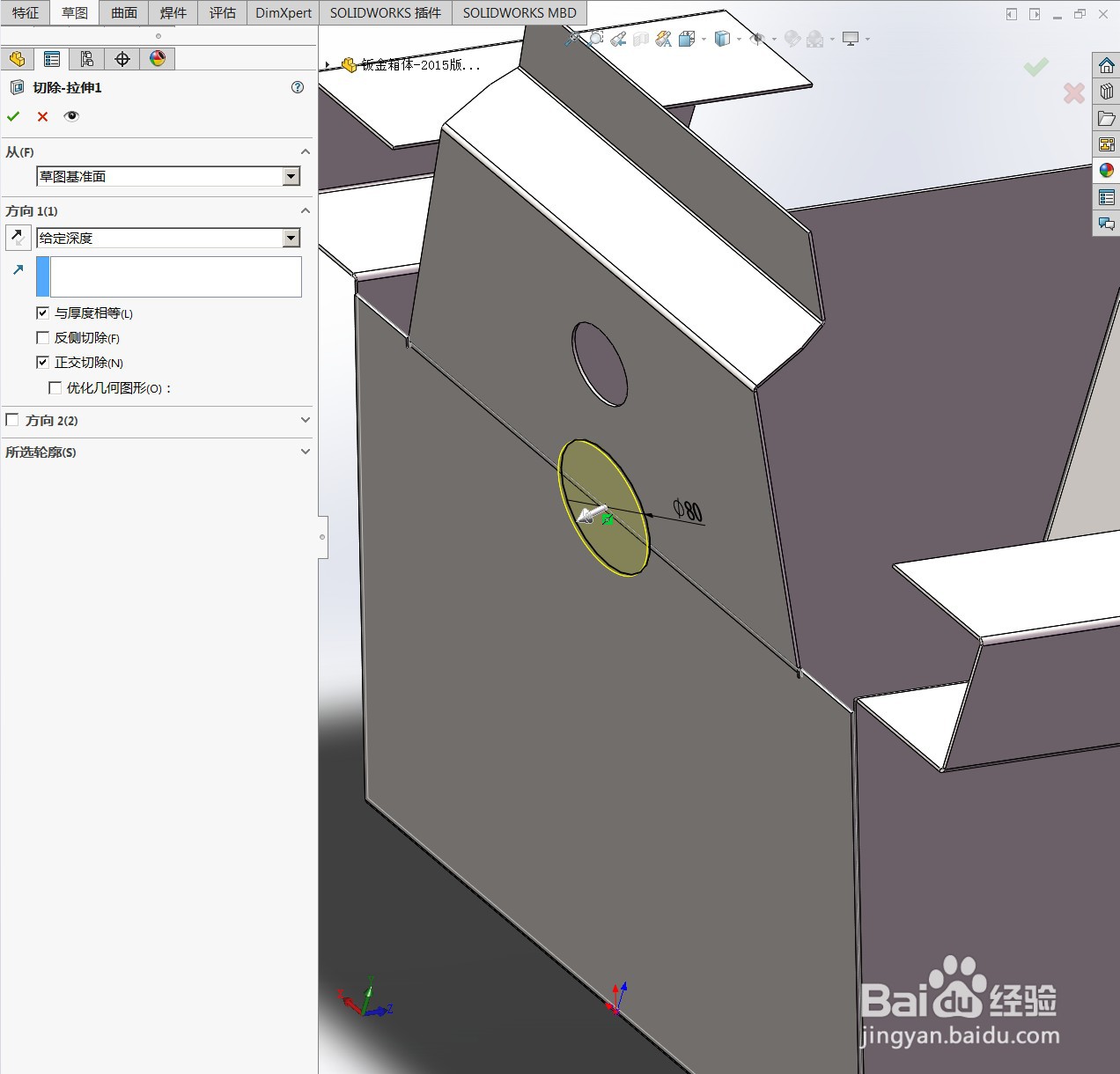This screenshot has height=1074, width=1120.
Task: Expand the flyout tree '钣金箱体-2015版'
Action: coord(328,65)
